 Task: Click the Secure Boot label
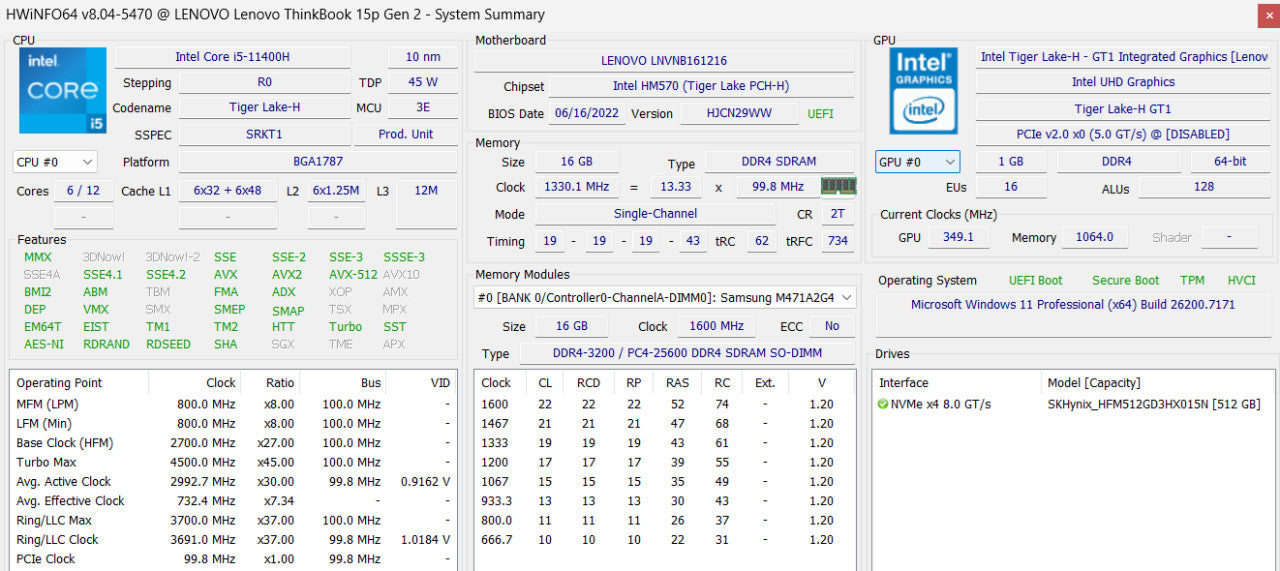point(1125,281)
